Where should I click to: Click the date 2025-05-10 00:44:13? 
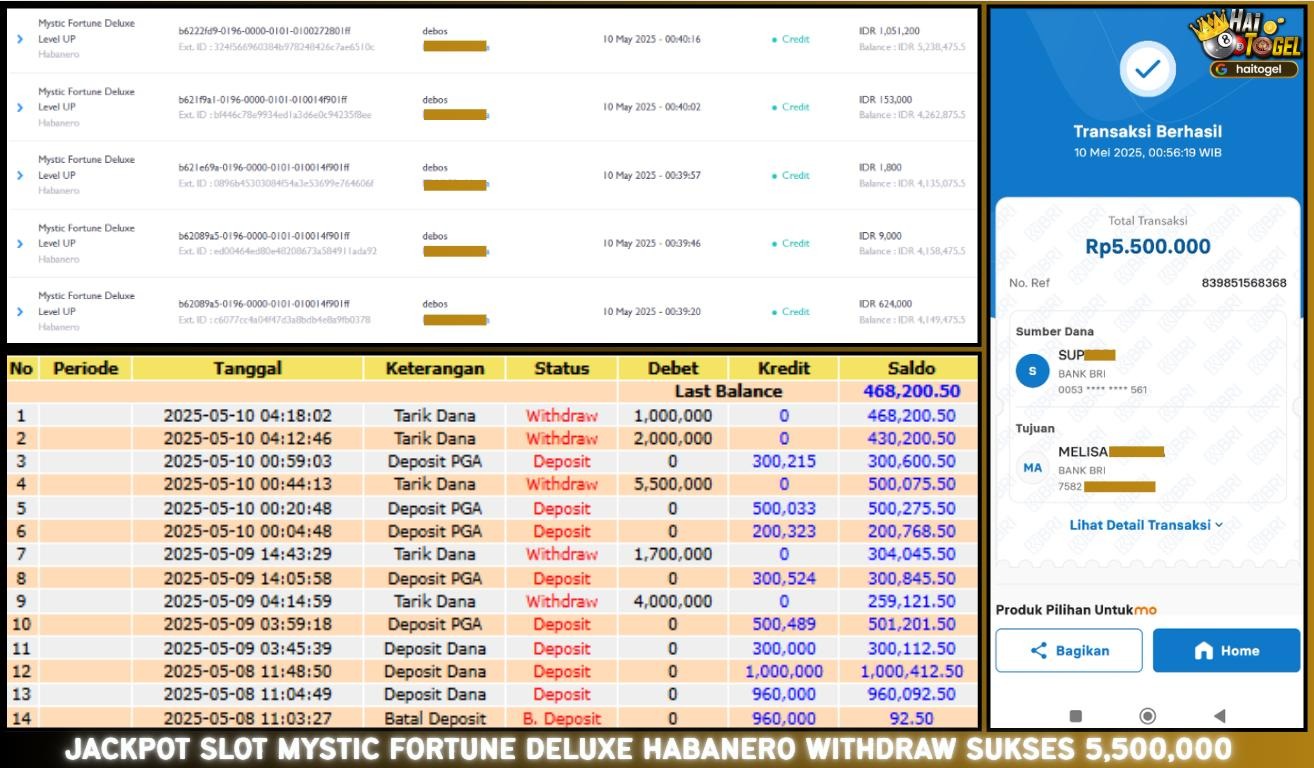coord(247,484)
